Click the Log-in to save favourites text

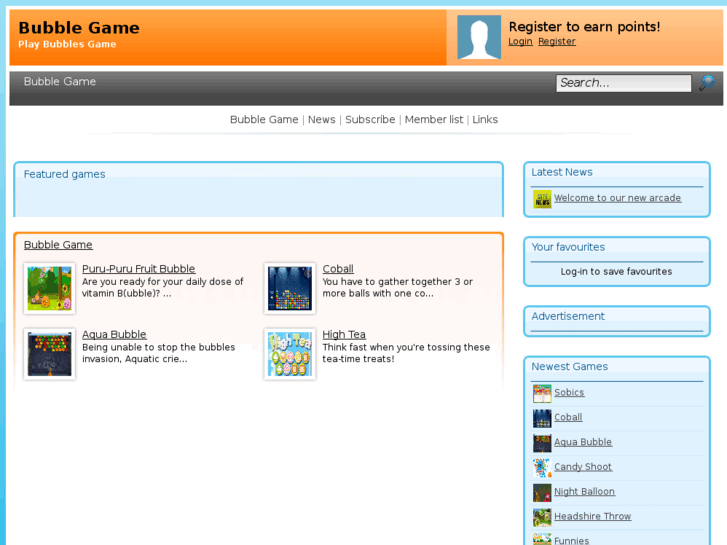616,272
